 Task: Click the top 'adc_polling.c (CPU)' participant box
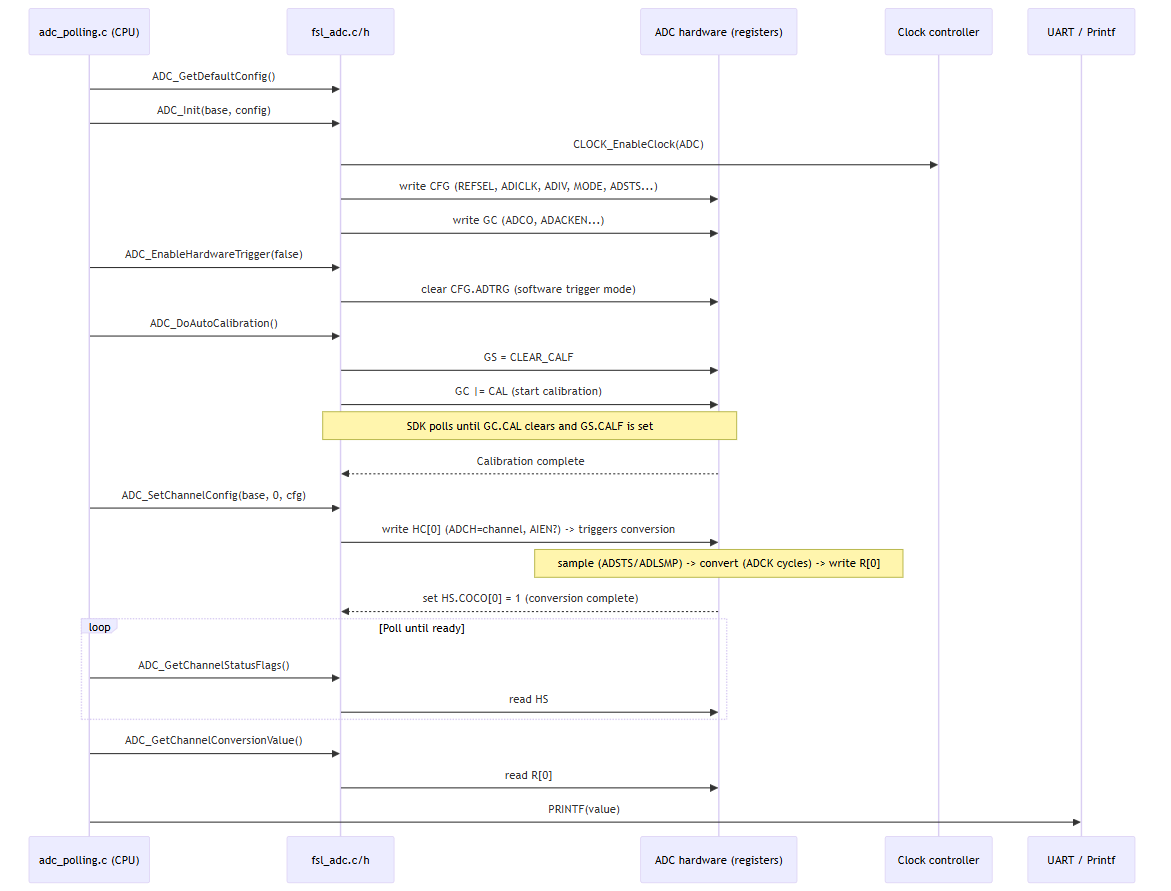[89, 32]
